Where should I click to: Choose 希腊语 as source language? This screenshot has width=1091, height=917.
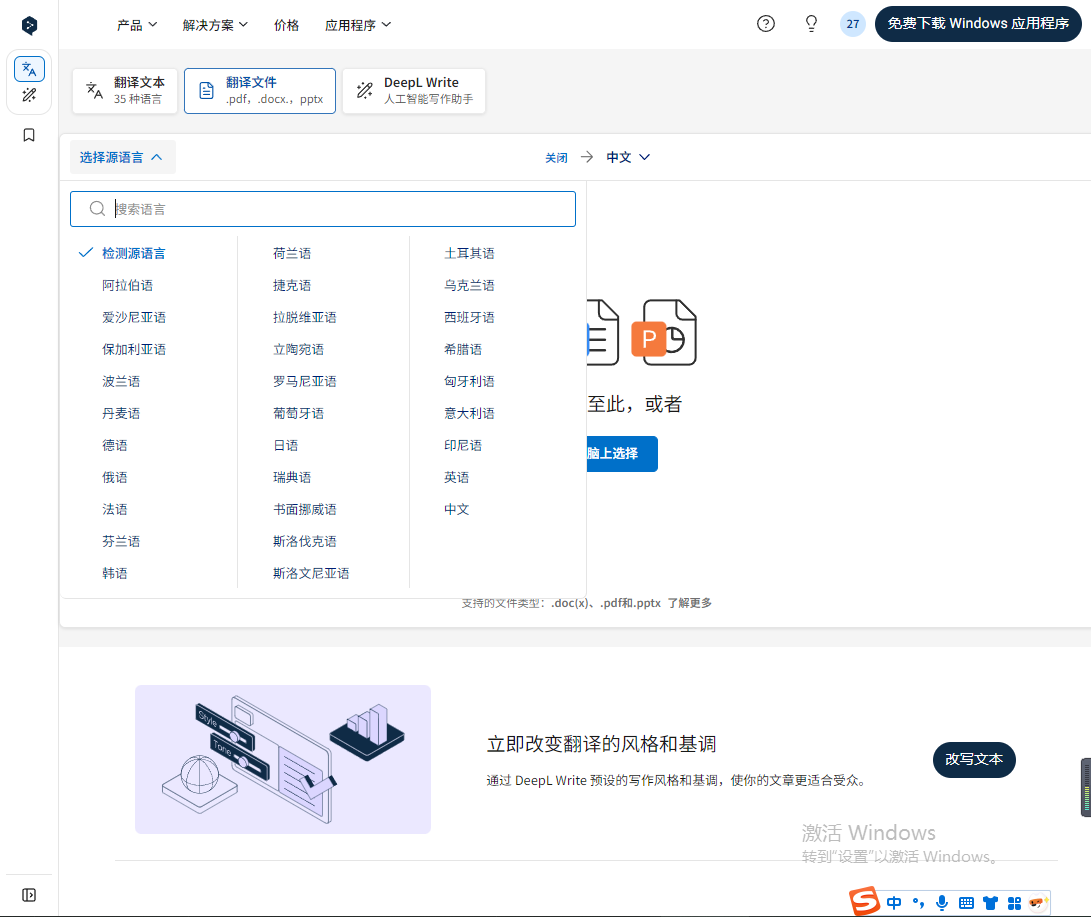point(463,349)
